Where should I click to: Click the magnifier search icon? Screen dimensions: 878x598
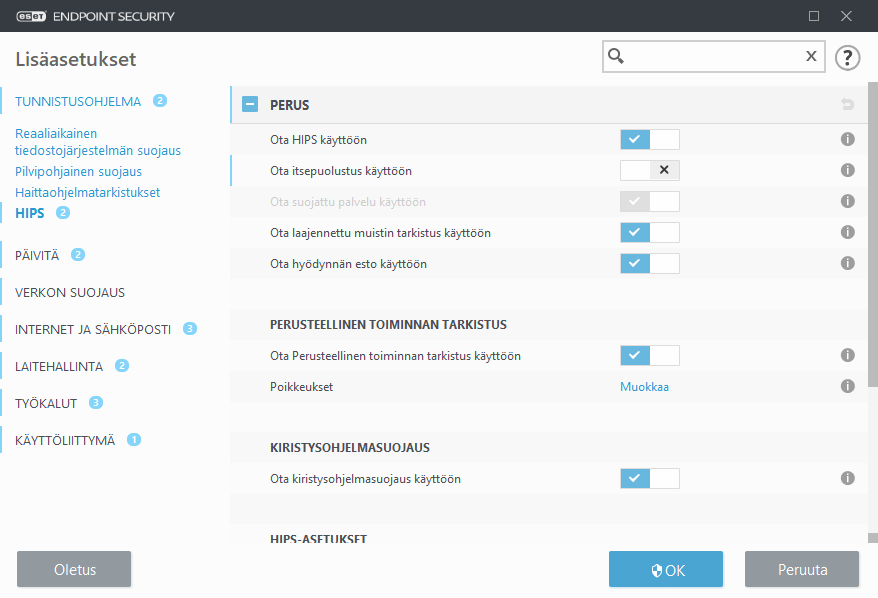pos(616,56)
